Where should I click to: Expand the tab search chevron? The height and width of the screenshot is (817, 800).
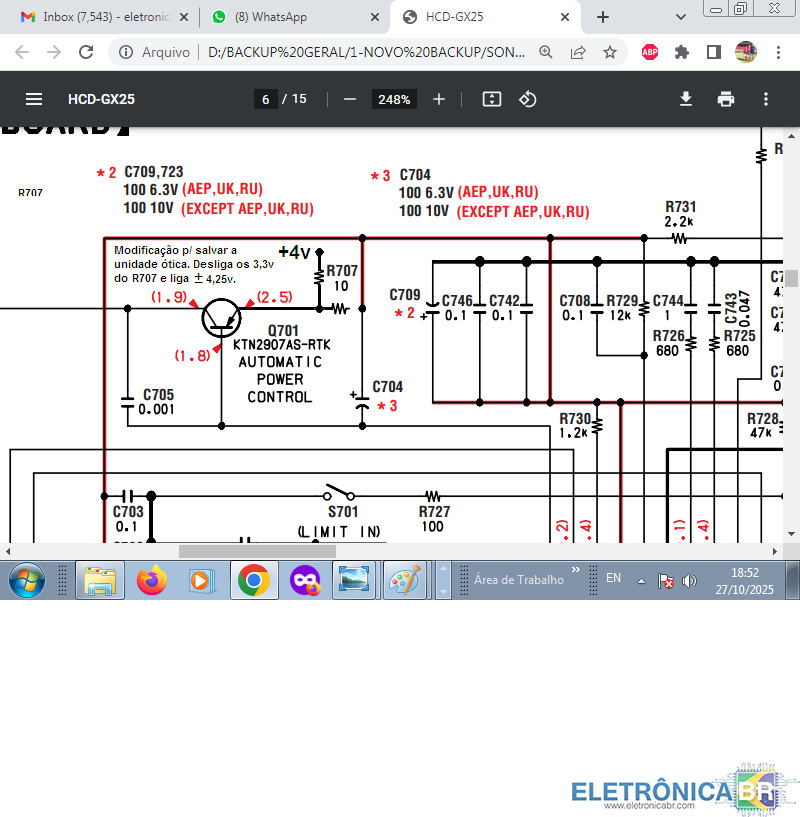tap(680, 17)
